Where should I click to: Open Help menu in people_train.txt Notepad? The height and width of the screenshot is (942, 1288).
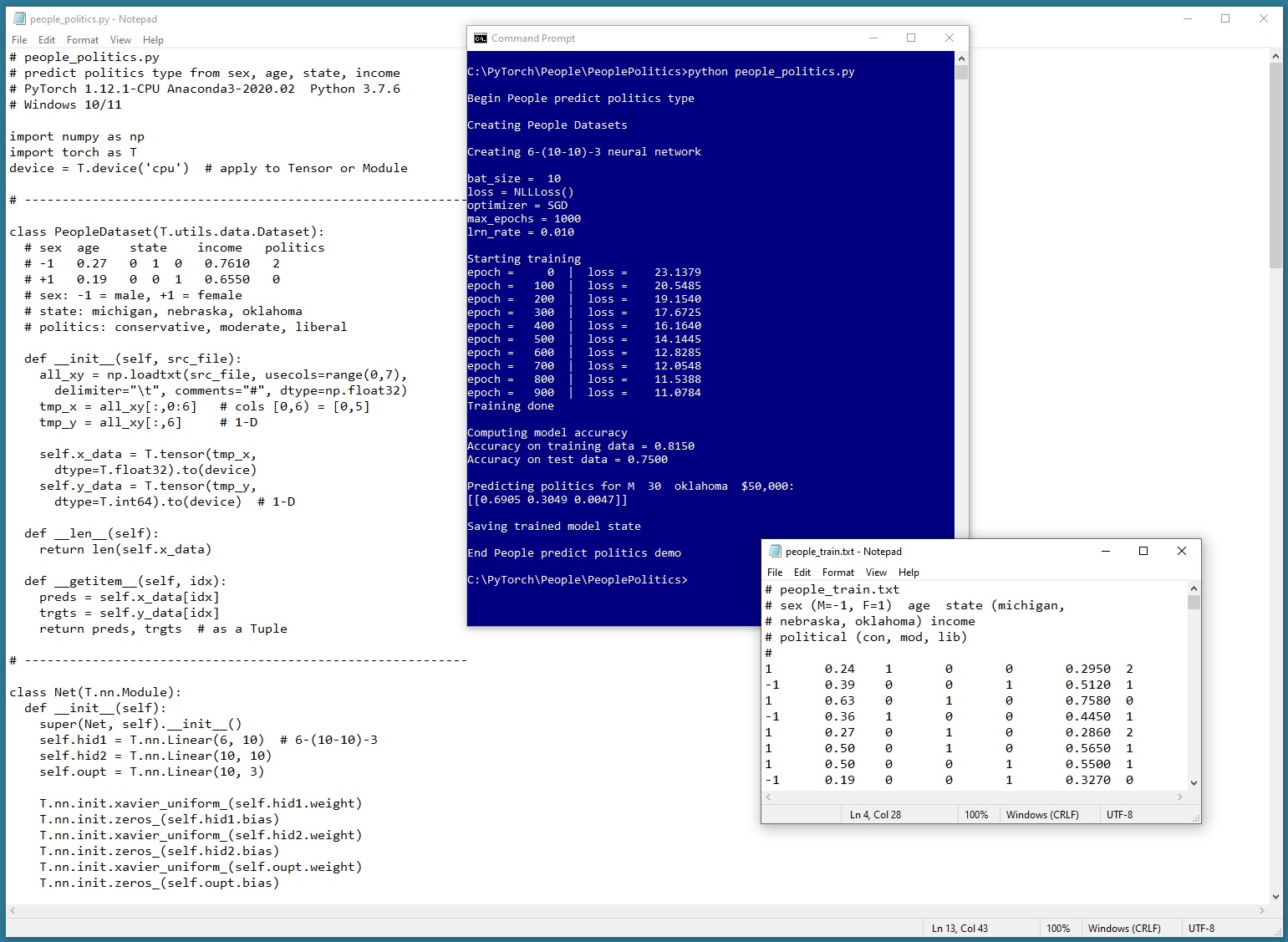(909, 573)
